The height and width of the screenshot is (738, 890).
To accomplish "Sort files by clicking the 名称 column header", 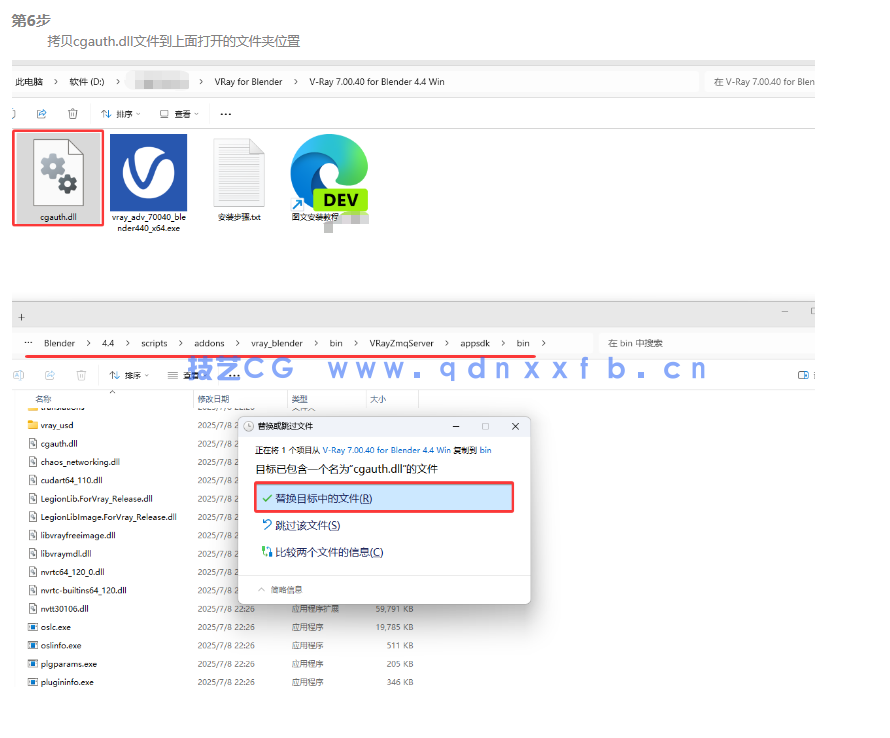I will point(44,398).
